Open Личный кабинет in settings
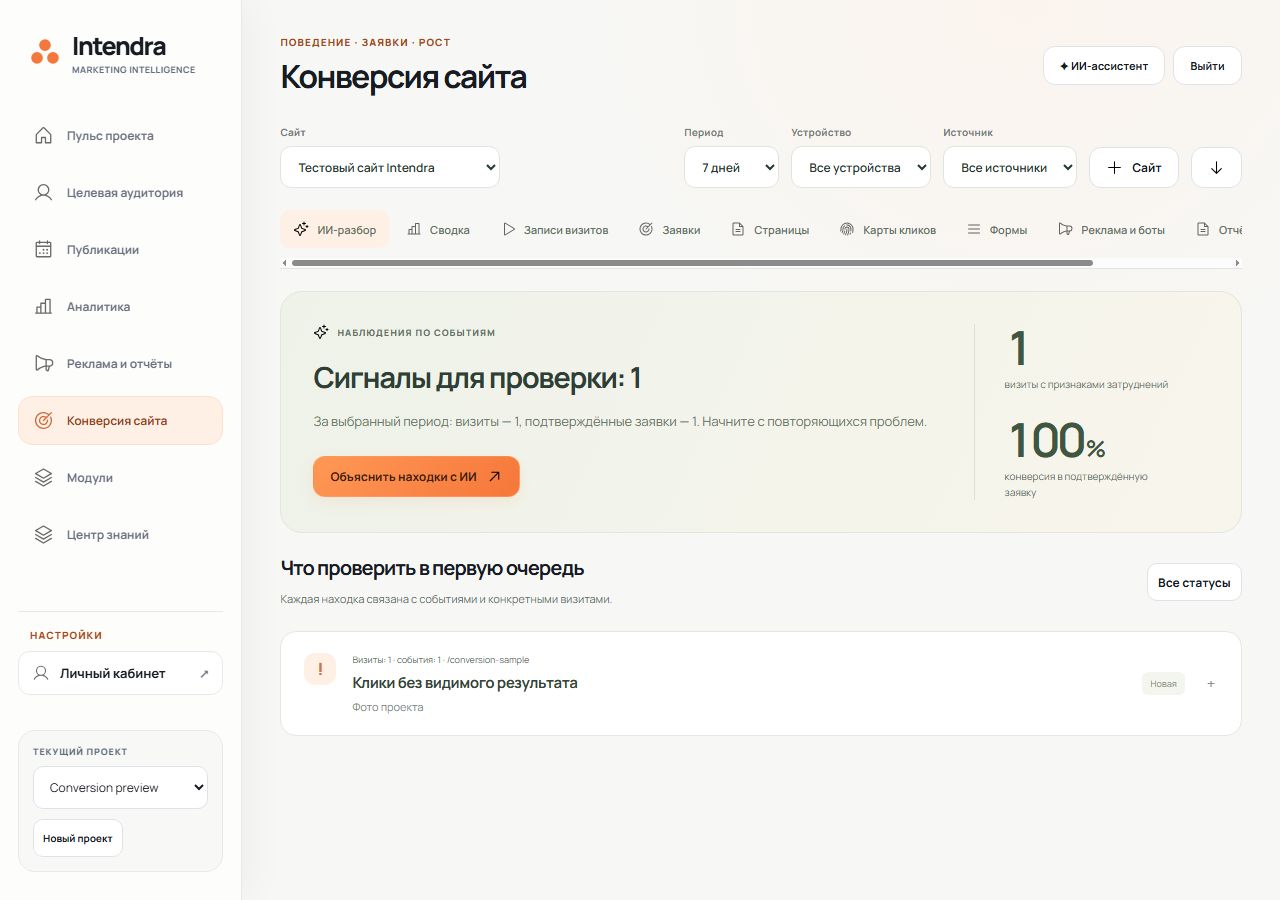Screen dimensions: 1280x900 tap(120, 674)
